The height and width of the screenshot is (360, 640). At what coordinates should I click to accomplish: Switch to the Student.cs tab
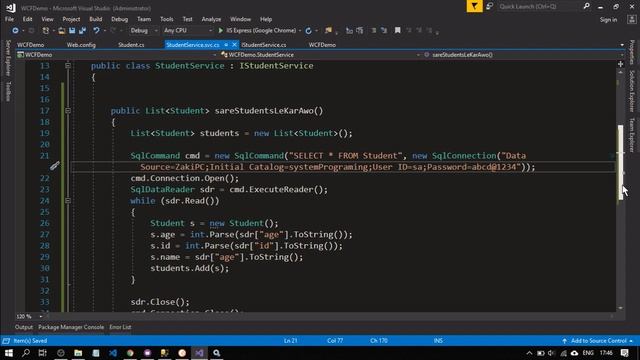tap(131, 45)
